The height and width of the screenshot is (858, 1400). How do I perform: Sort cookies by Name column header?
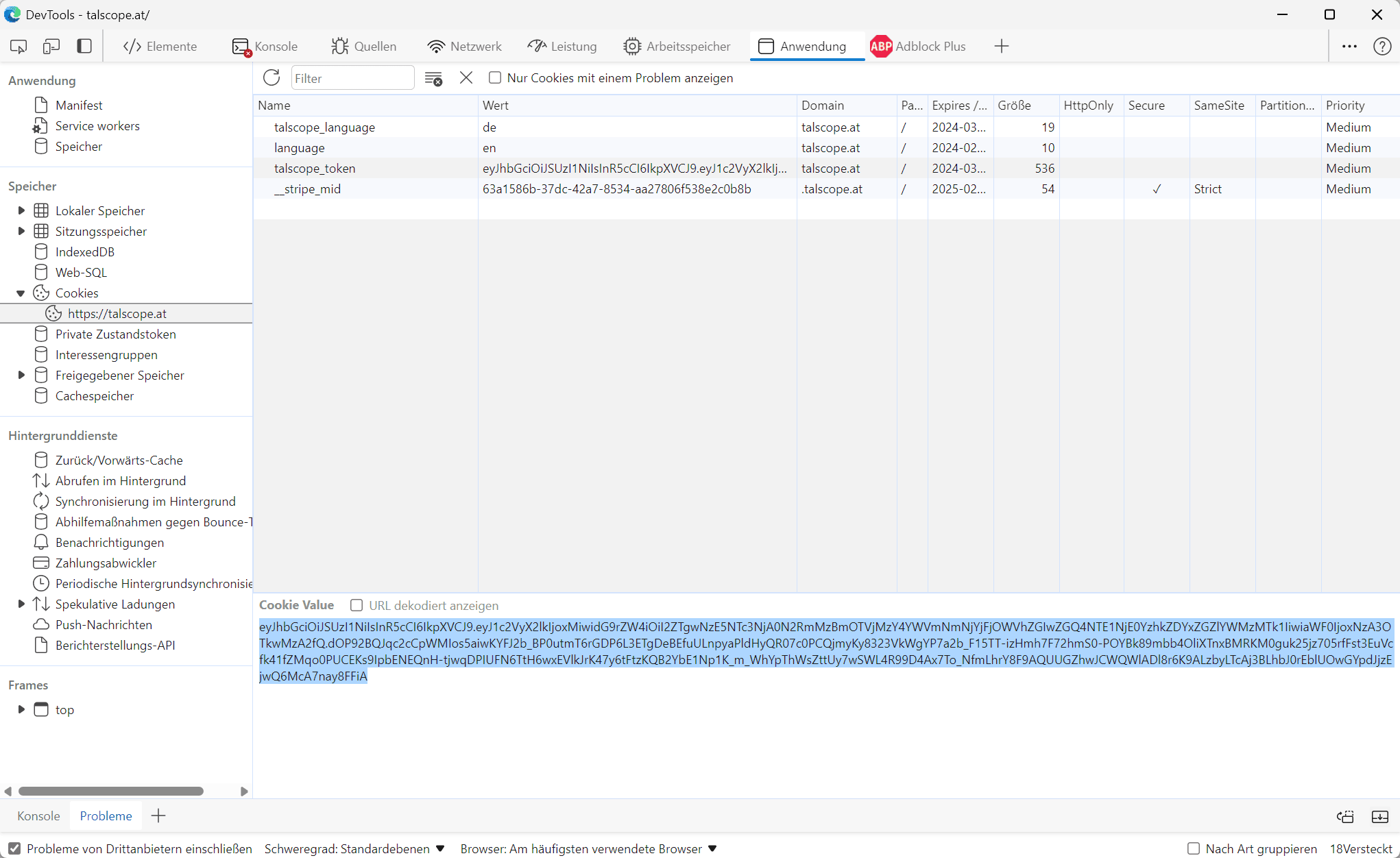coord(365,105)
